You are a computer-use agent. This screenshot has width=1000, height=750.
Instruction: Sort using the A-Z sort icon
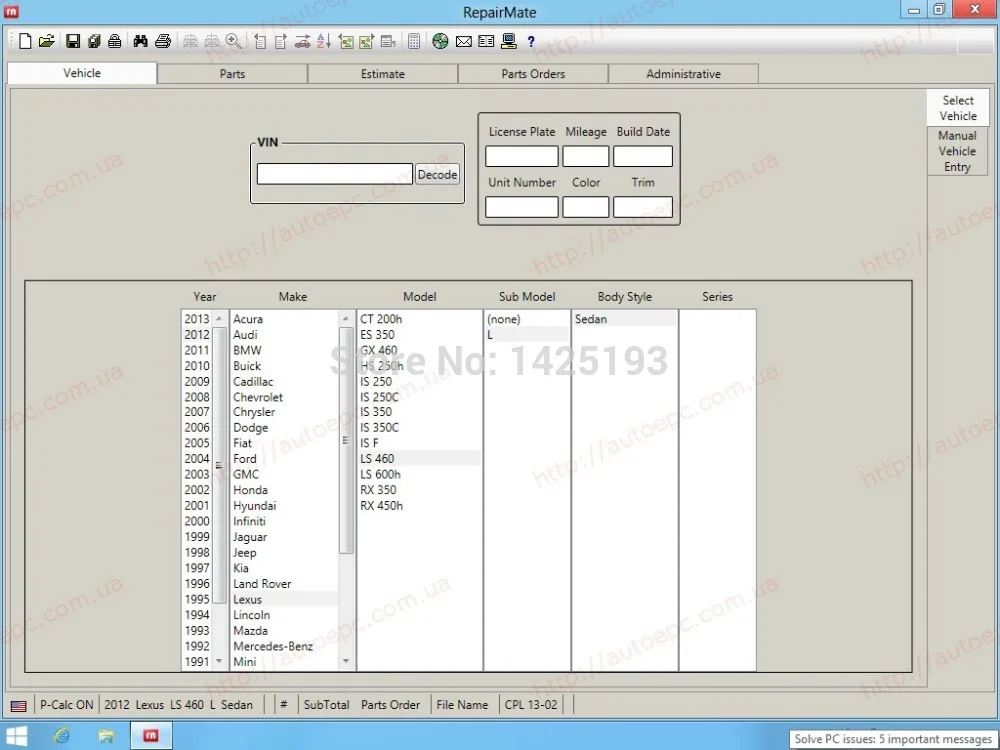click(x=324, y=41)
